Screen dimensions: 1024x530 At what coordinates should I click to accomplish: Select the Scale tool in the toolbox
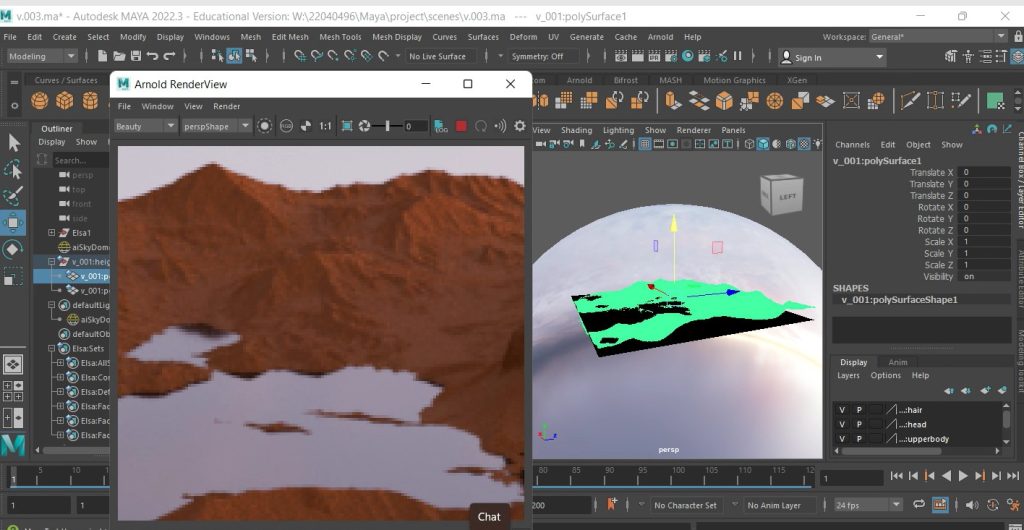13,277
